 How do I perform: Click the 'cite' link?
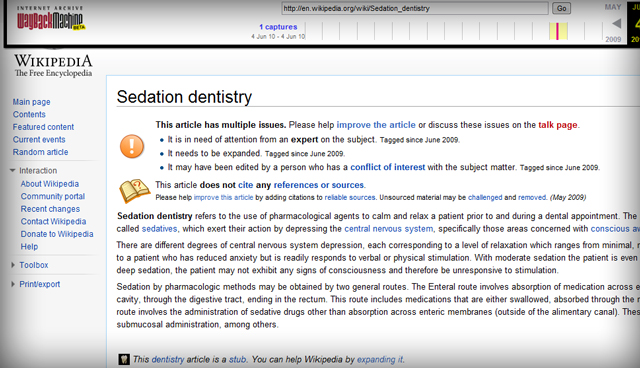(246, 185)
